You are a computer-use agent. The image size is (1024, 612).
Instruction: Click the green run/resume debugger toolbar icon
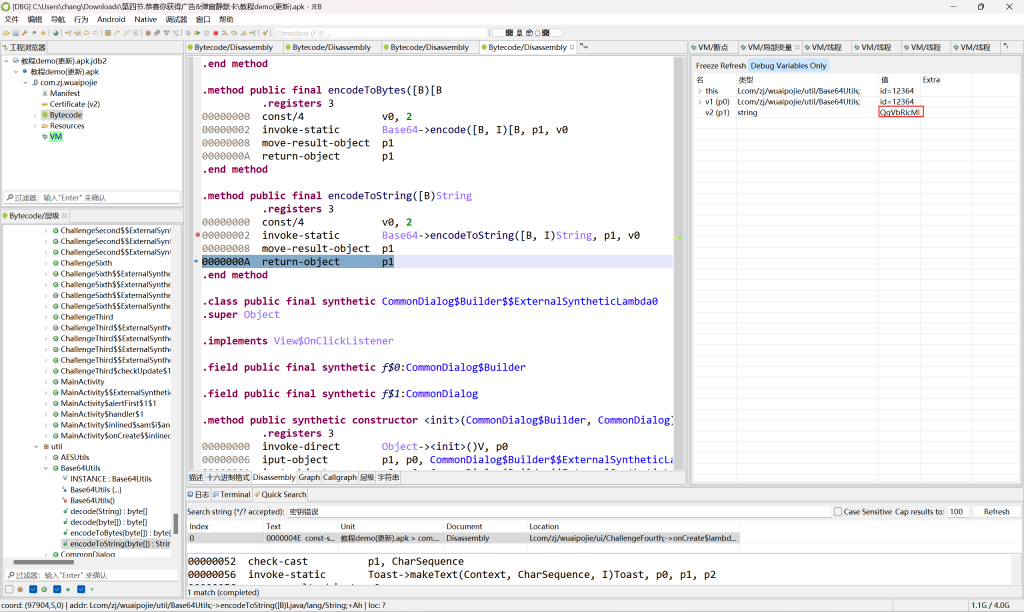(195, 33)
